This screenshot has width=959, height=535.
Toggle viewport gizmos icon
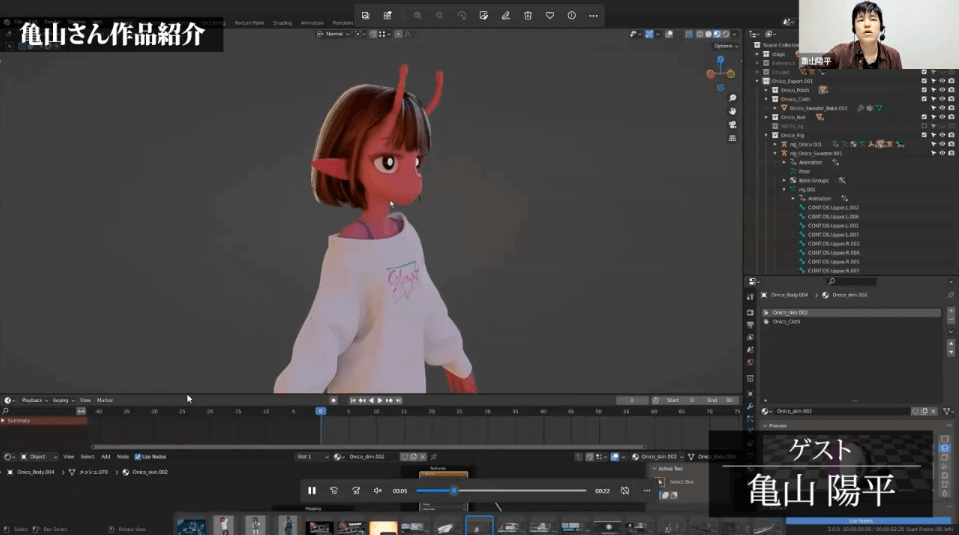(x=649, y=34)
